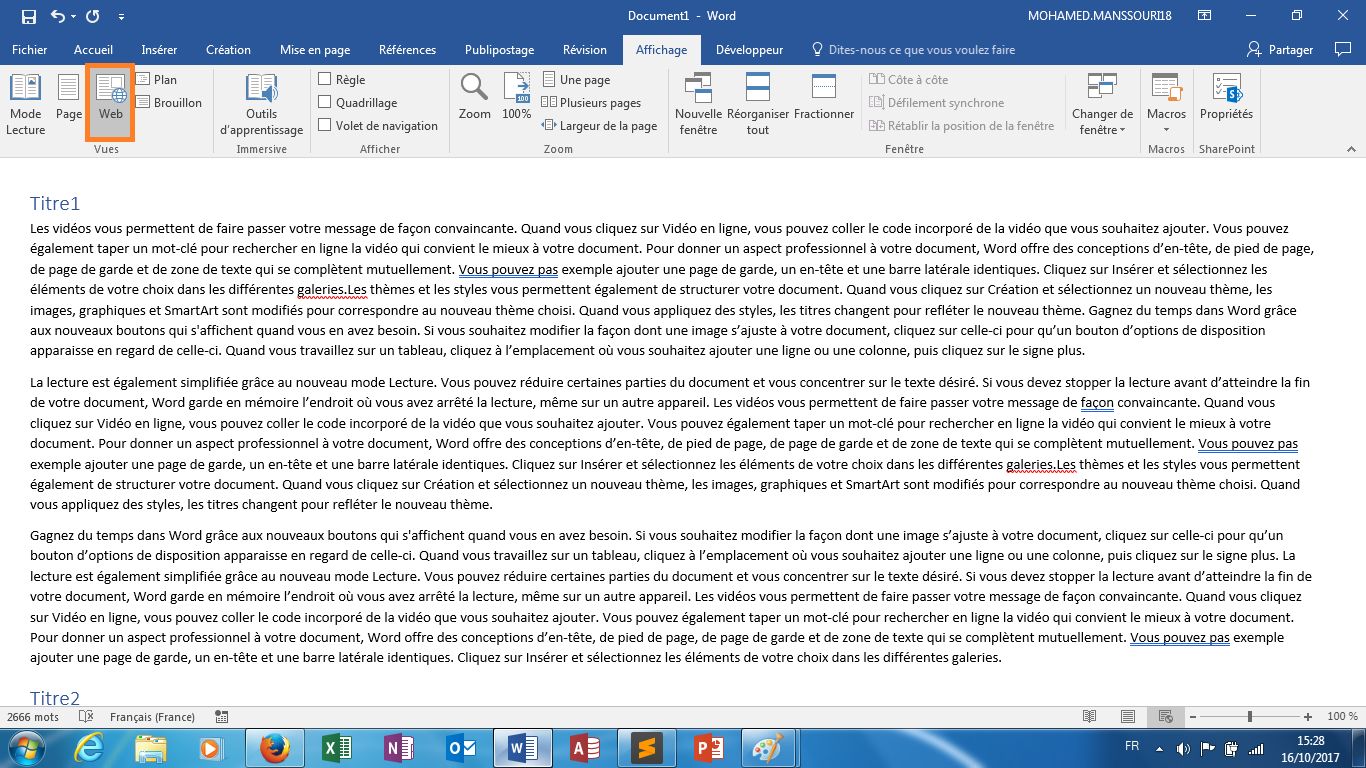Screen dimensions: 1366x768
Task: Click Rétablir la position de la fenêtre
Action: click(x=961, y=126)
